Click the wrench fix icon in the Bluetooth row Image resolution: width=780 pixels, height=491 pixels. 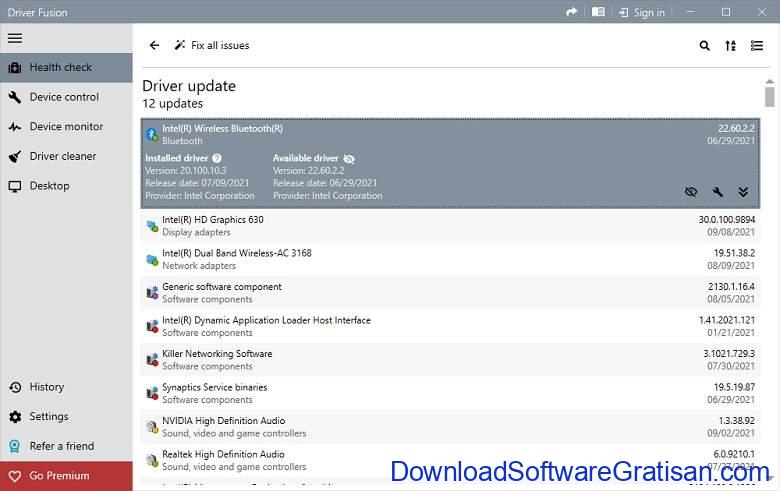pos(717,192)
